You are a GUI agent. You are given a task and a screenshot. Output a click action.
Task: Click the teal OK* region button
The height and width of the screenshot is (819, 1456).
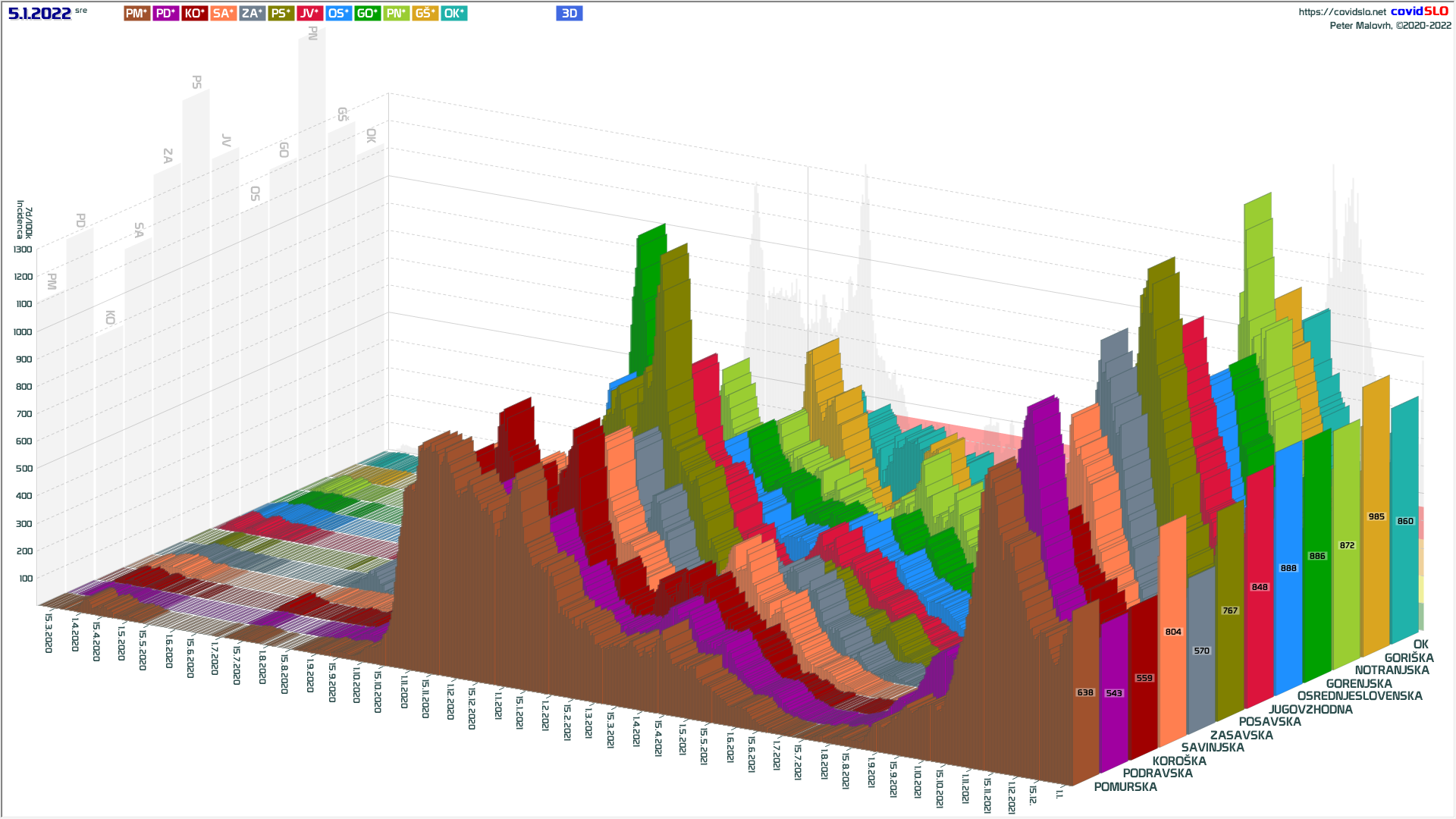pos(454,14)
